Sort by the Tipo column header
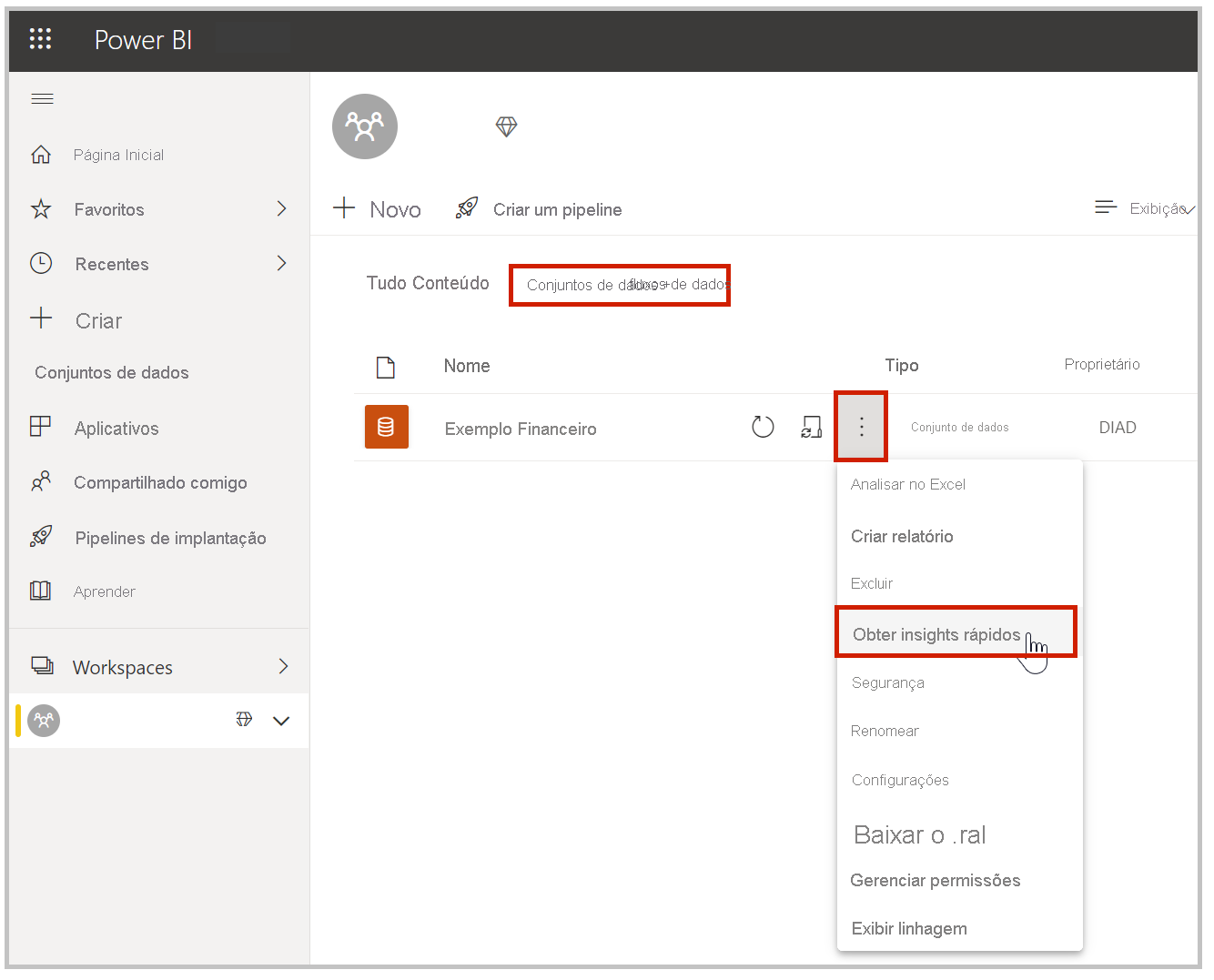The height and width of the screenshot is (980, 1214). [x=902, y=365]
